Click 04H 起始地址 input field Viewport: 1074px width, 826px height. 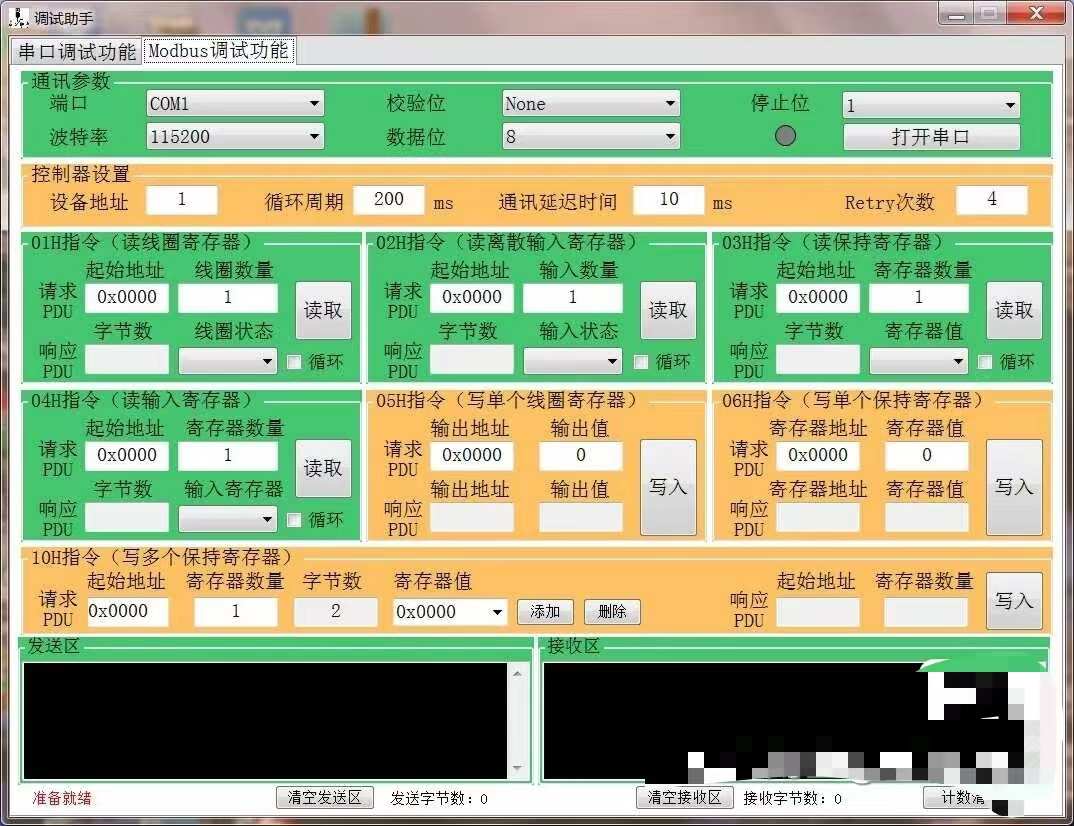click(127, 456)
